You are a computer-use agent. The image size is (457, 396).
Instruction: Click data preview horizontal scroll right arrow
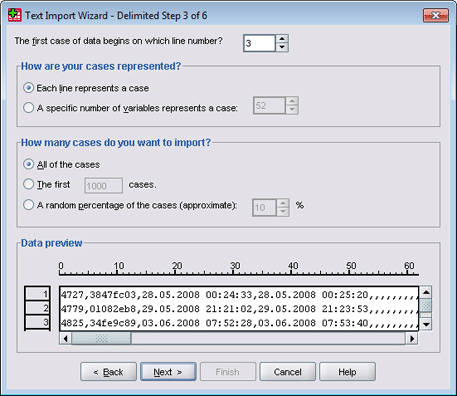[412, 338]
